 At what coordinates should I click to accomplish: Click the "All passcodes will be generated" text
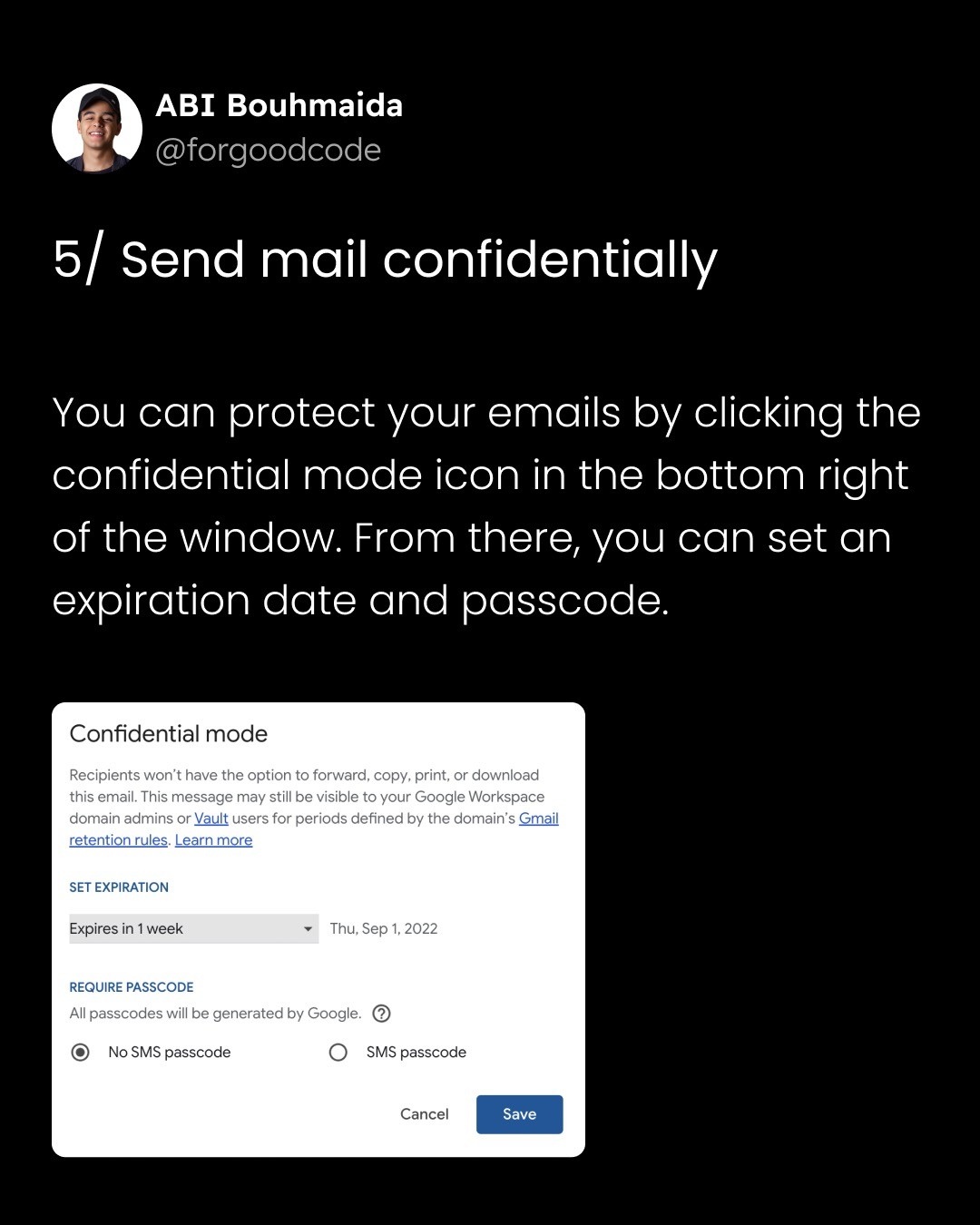pos(215,1014)
